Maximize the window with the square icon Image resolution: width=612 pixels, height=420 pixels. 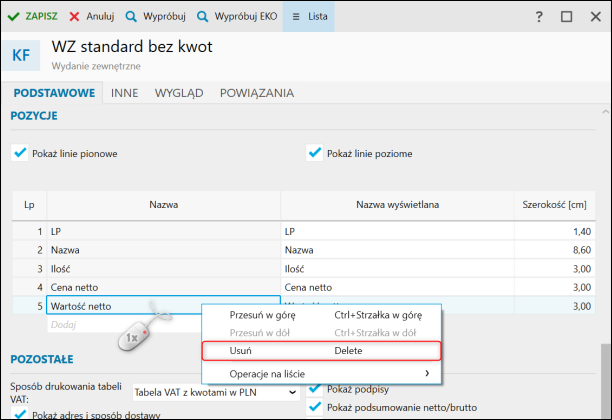pos(566,17)
